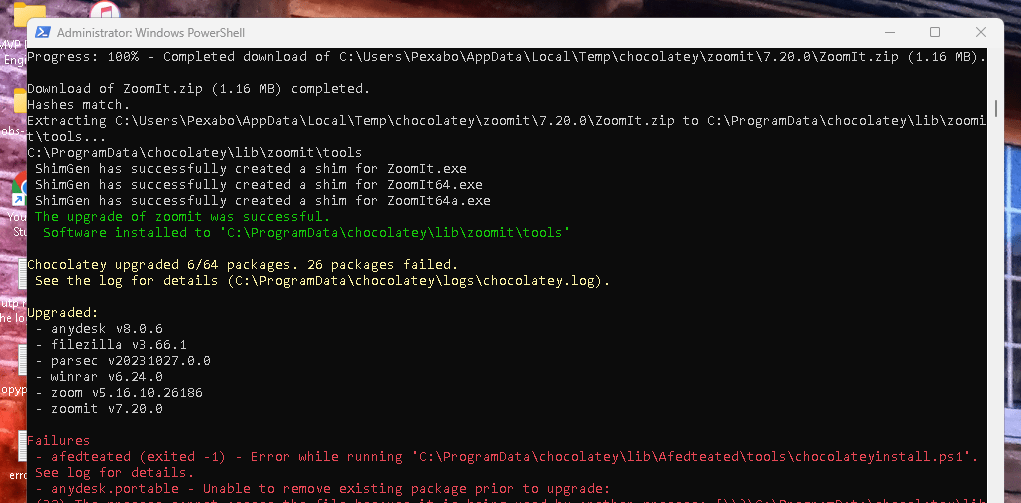The width and height of the screenshot is (1021, 503).
Task: Click the shim line for ZoomIt.exe
Action: [251, 169]
